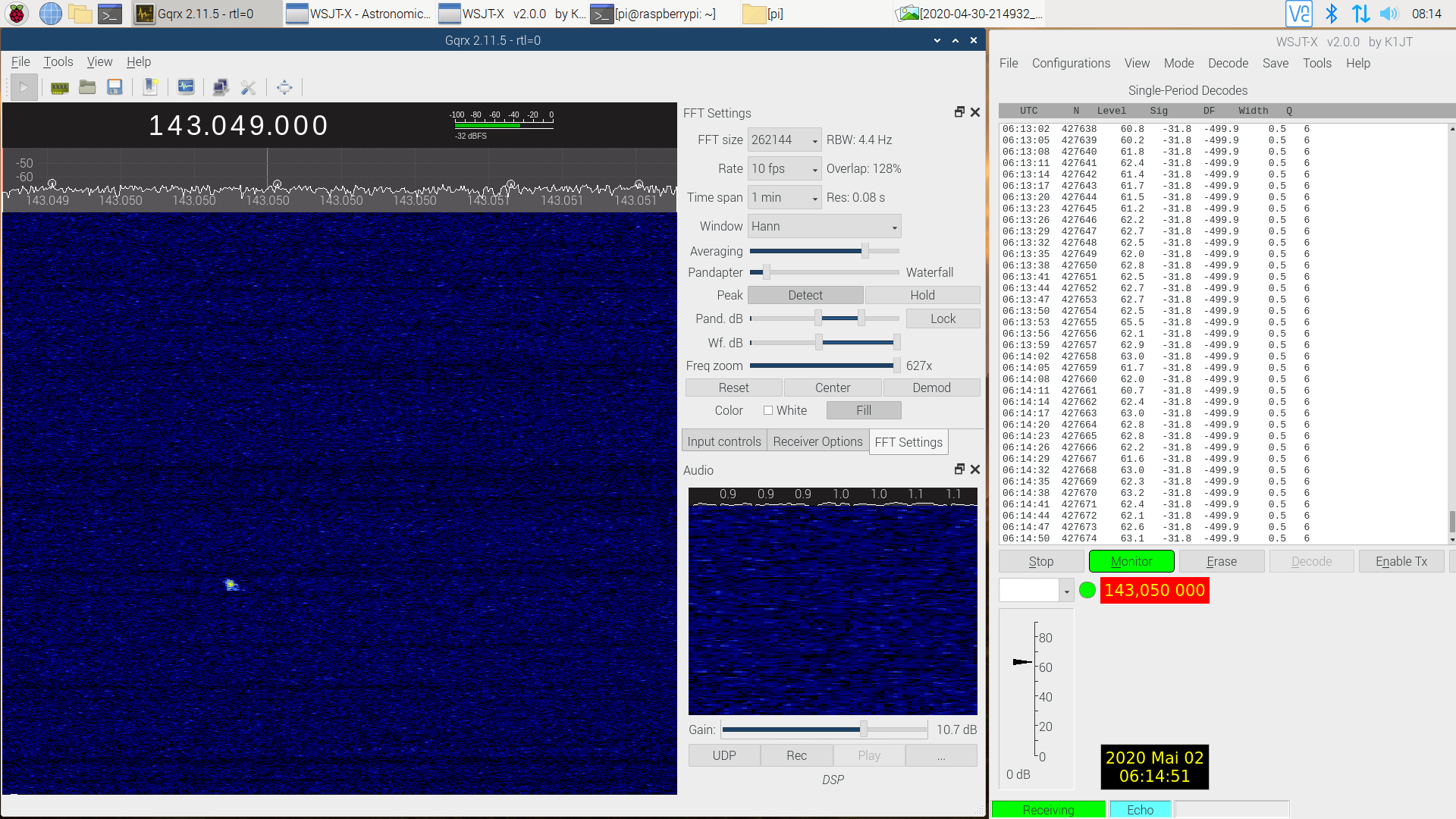Toggle audio recording with Rec
This screenshot has height=819, width=1456.
(x=797, y=755)
